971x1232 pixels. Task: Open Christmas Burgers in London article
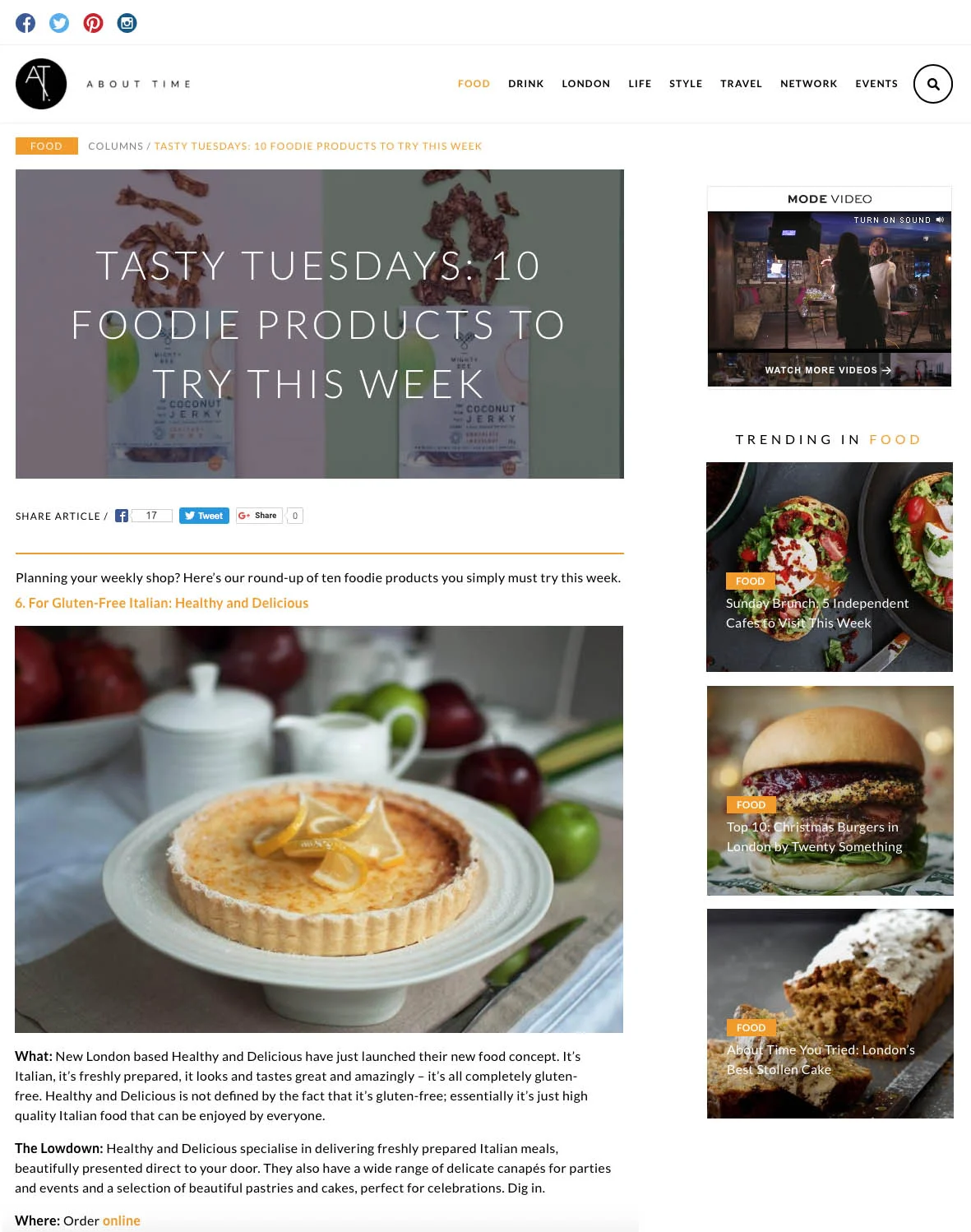pos(814,836)
